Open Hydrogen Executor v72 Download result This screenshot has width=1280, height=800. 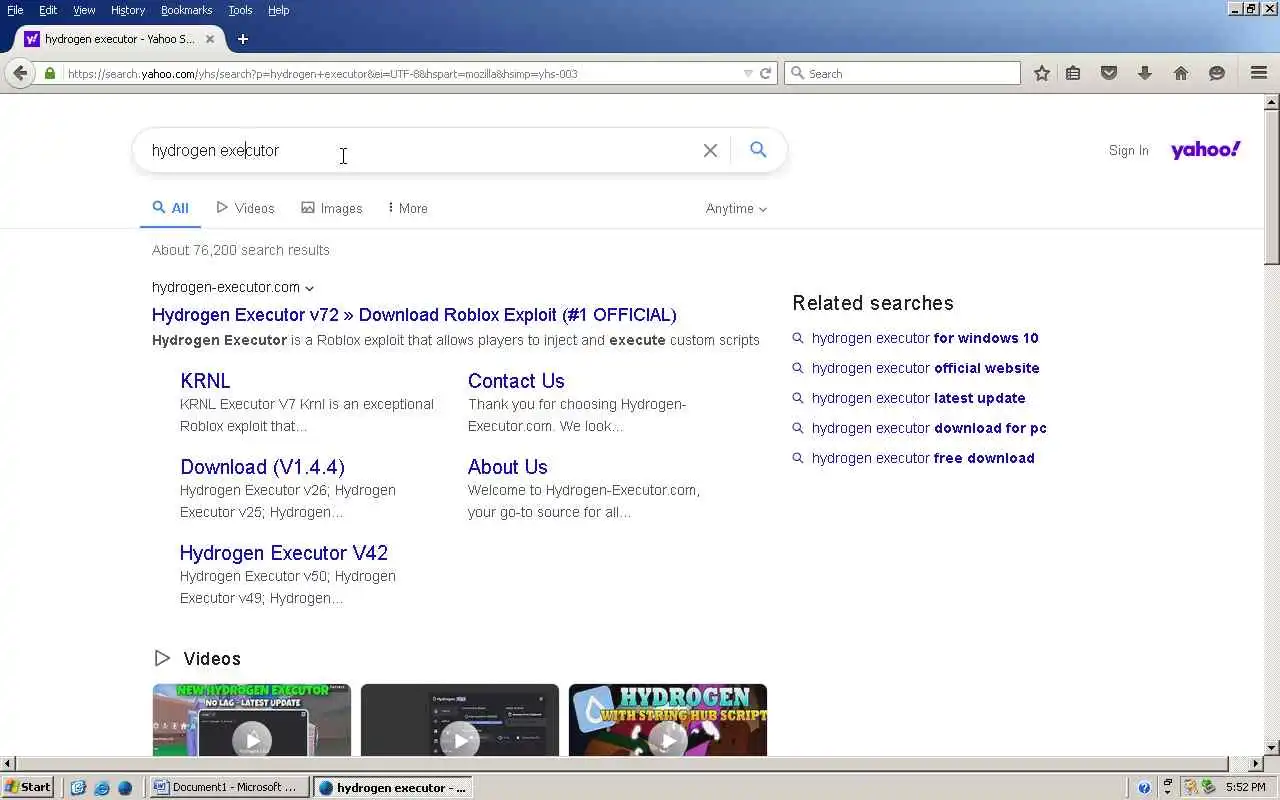pos(414,314)
